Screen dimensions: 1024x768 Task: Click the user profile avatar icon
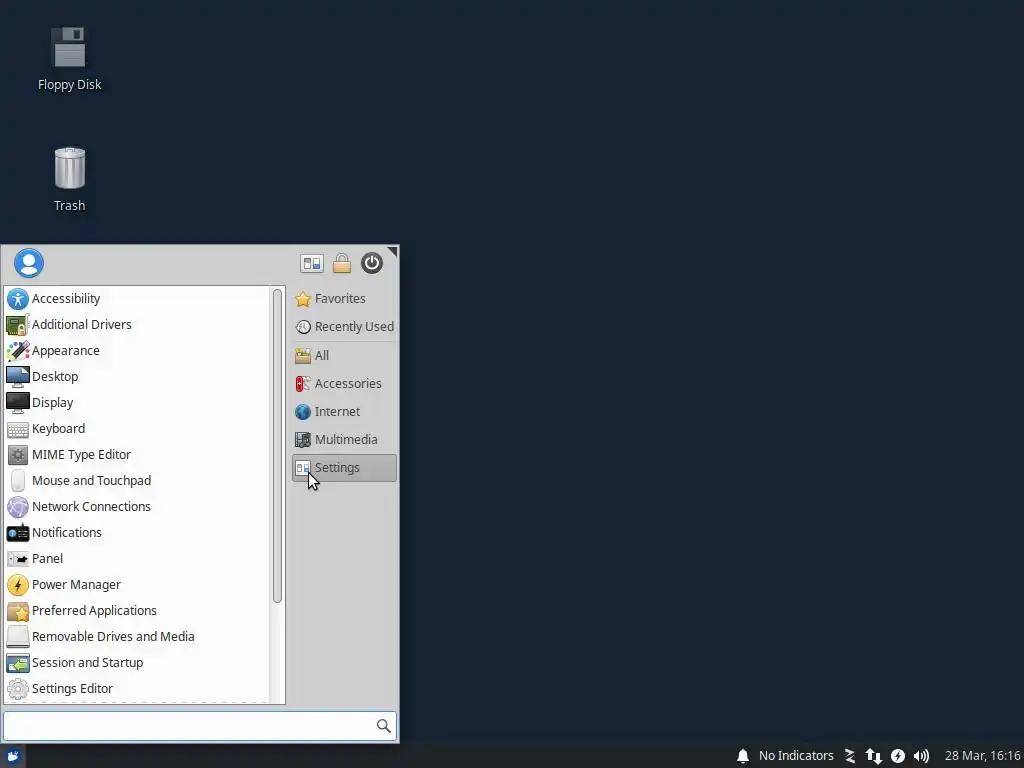[x=29, y=263]
